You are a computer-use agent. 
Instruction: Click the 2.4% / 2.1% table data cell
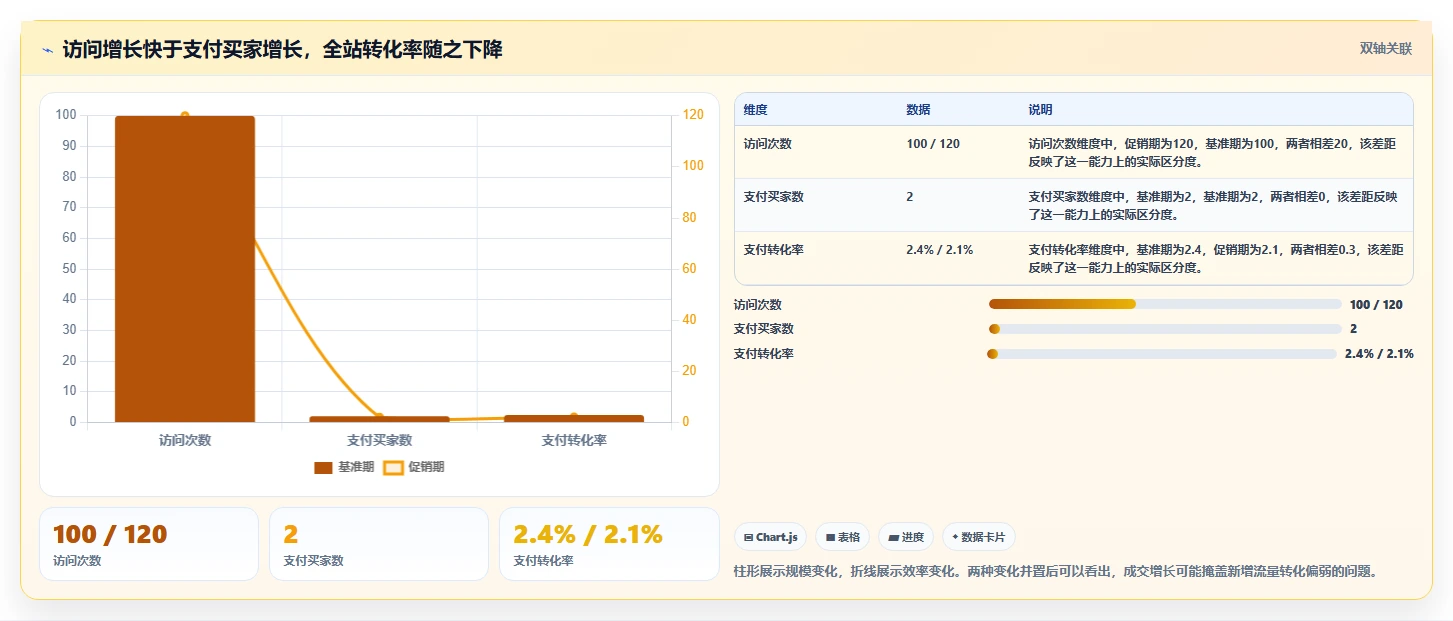pos(940,250)
